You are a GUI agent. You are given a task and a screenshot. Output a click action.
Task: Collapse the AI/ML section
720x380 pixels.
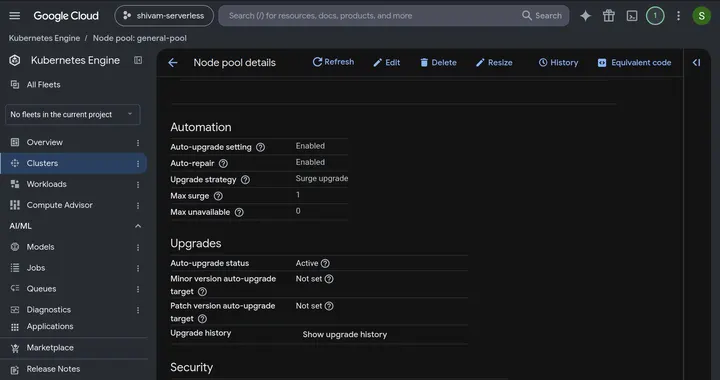[x=138, y=226]
